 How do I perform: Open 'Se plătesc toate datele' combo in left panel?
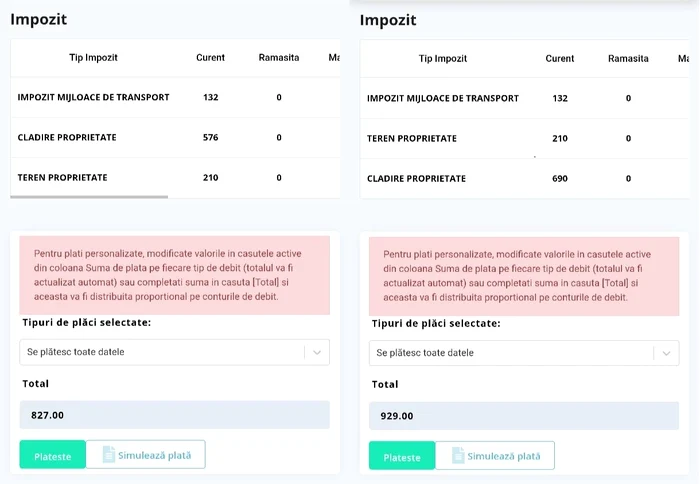click(x=162, y=352)
